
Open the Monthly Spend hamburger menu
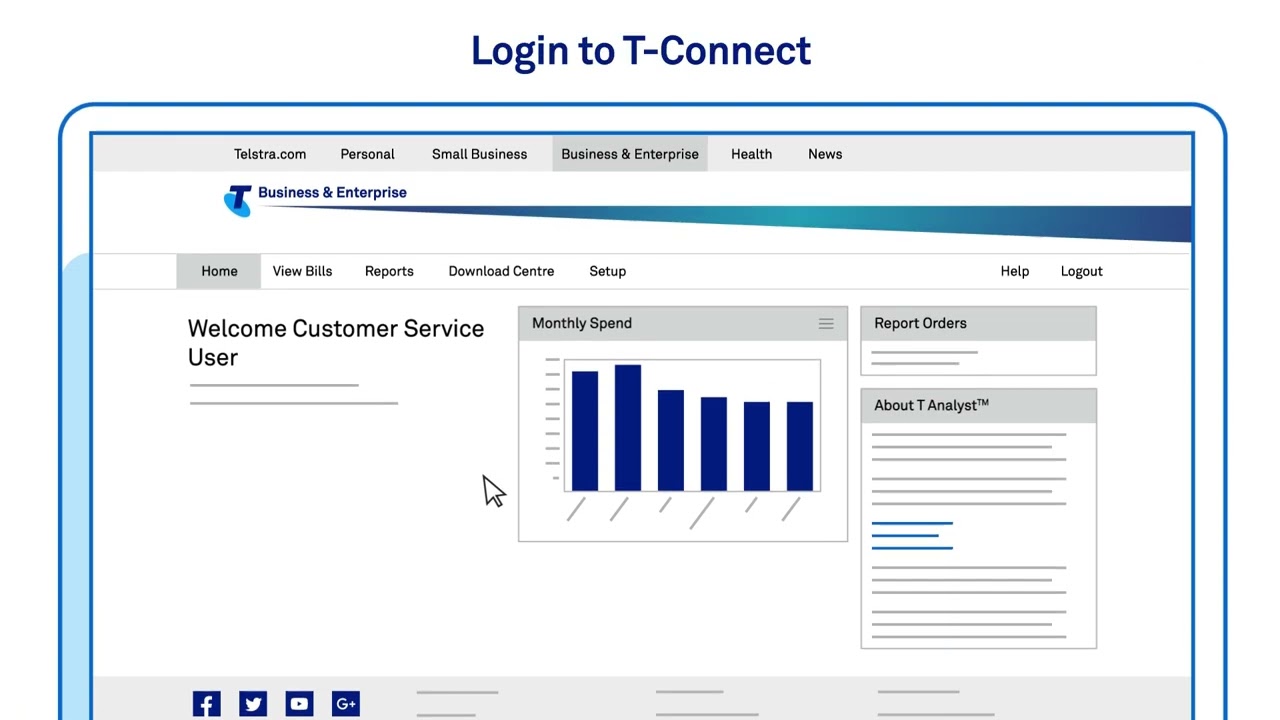[826, 324]
